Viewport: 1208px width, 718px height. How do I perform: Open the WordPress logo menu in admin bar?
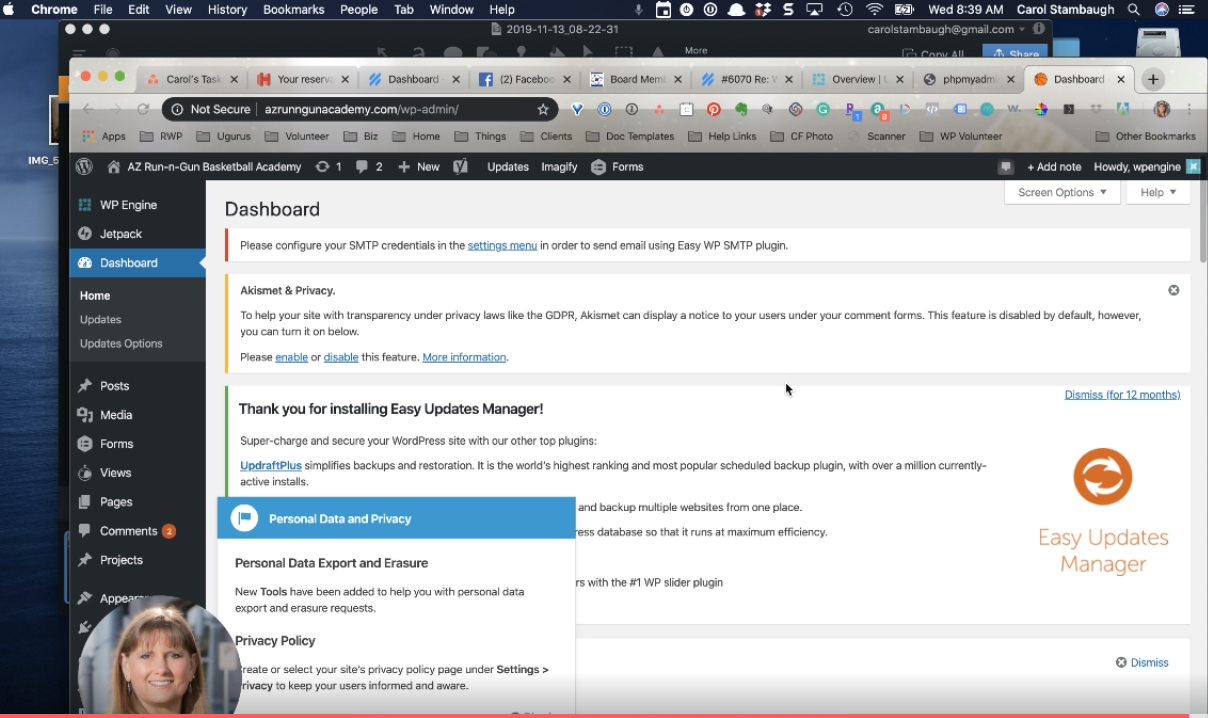point(85,167)
